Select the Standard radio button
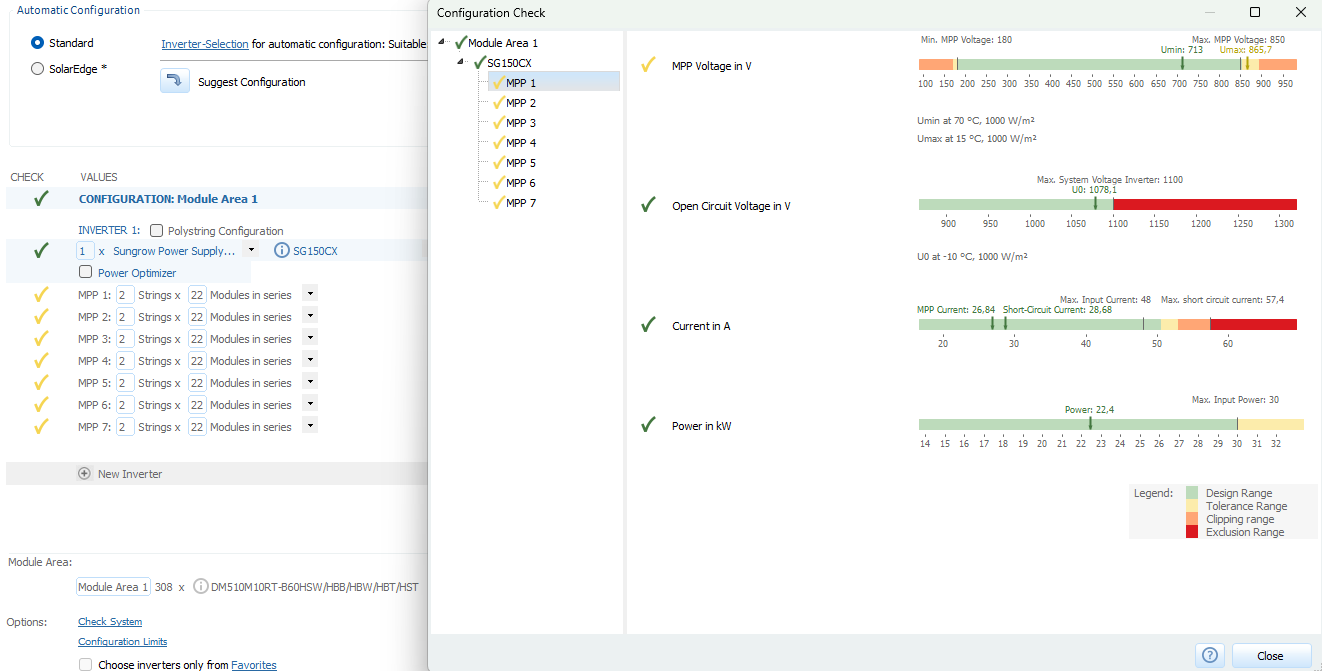This screenshot has width=1322, height=671. click(38, 43)
